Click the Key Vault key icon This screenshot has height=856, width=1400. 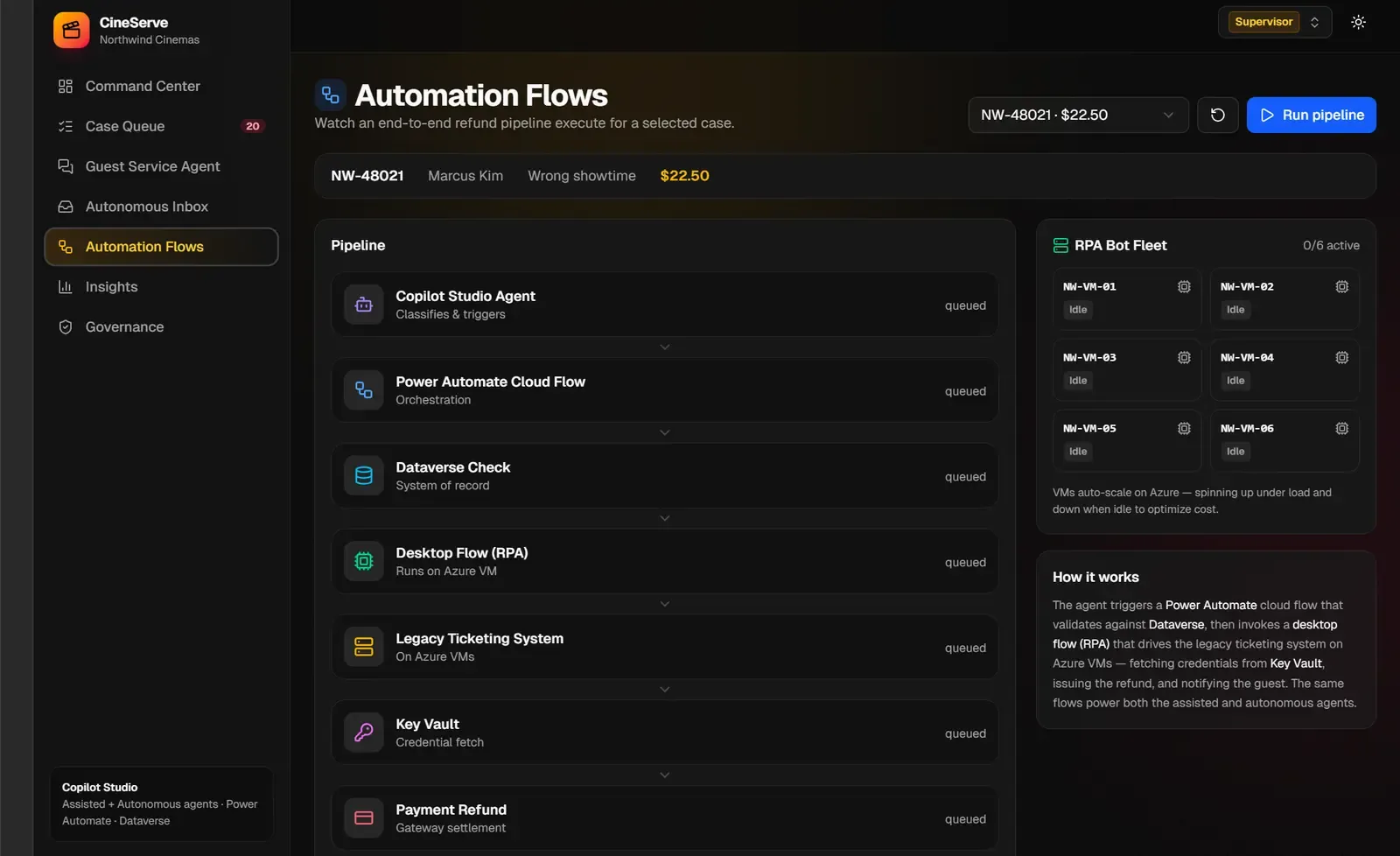point(364,733)
